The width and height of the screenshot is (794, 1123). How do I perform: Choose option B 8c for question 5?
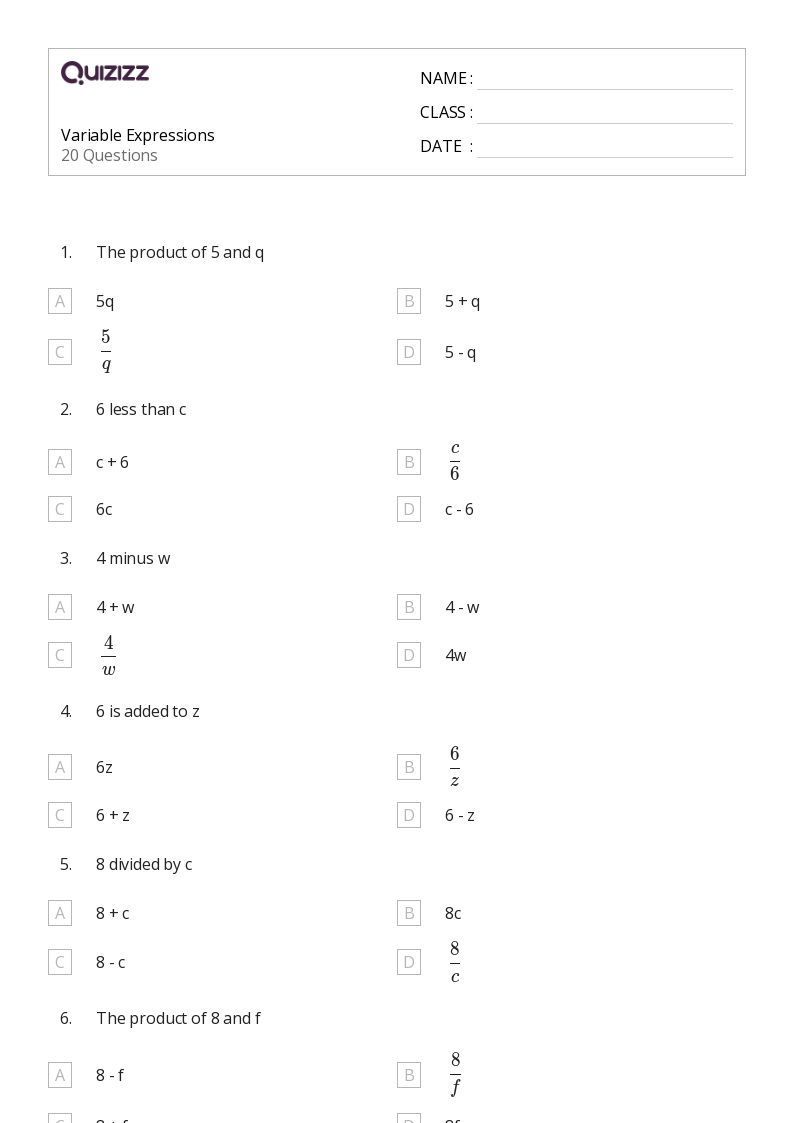(x=409, y=913)
